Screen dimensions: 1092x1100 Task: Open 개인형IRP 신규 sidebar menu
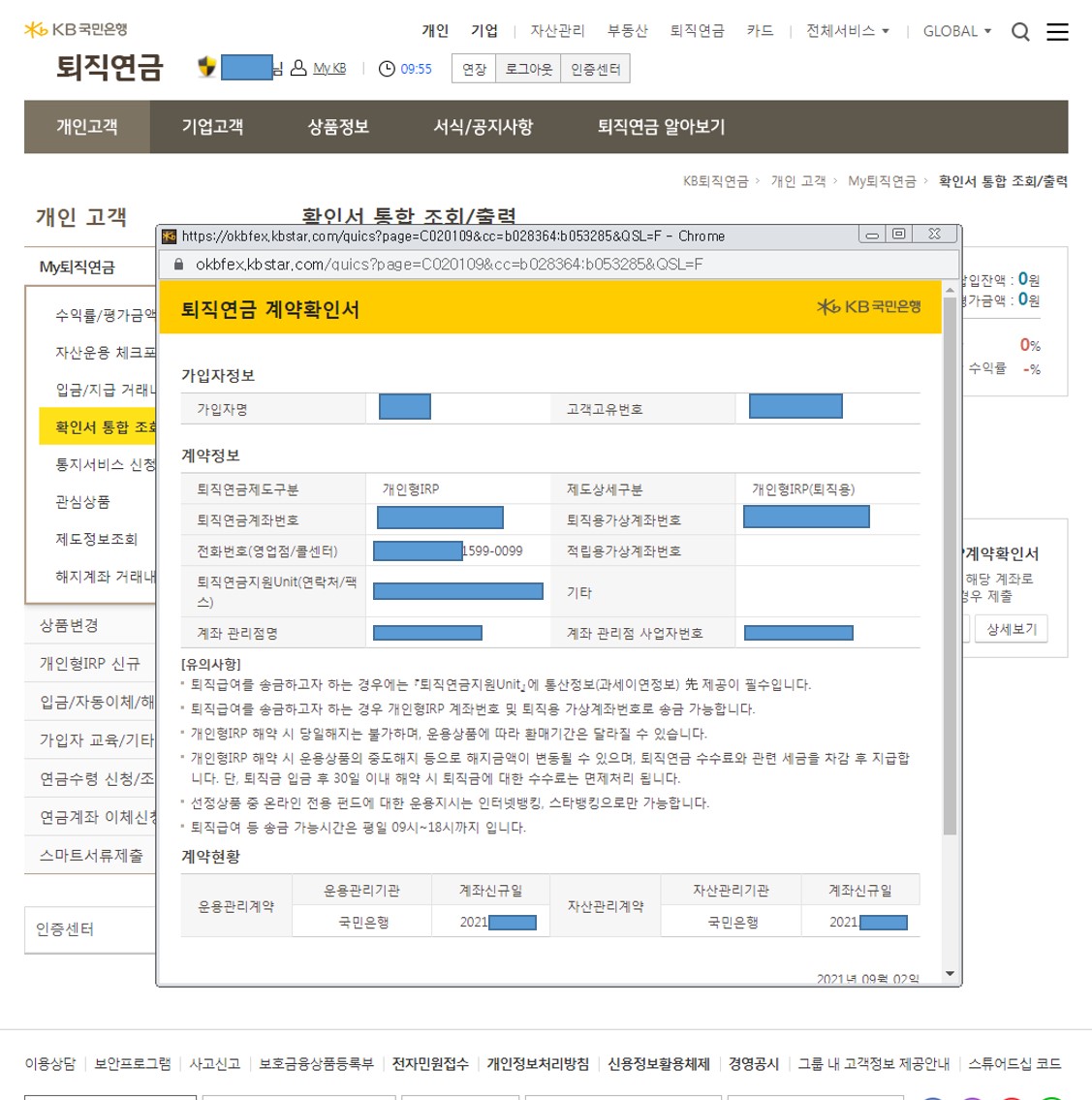(90, 663)
